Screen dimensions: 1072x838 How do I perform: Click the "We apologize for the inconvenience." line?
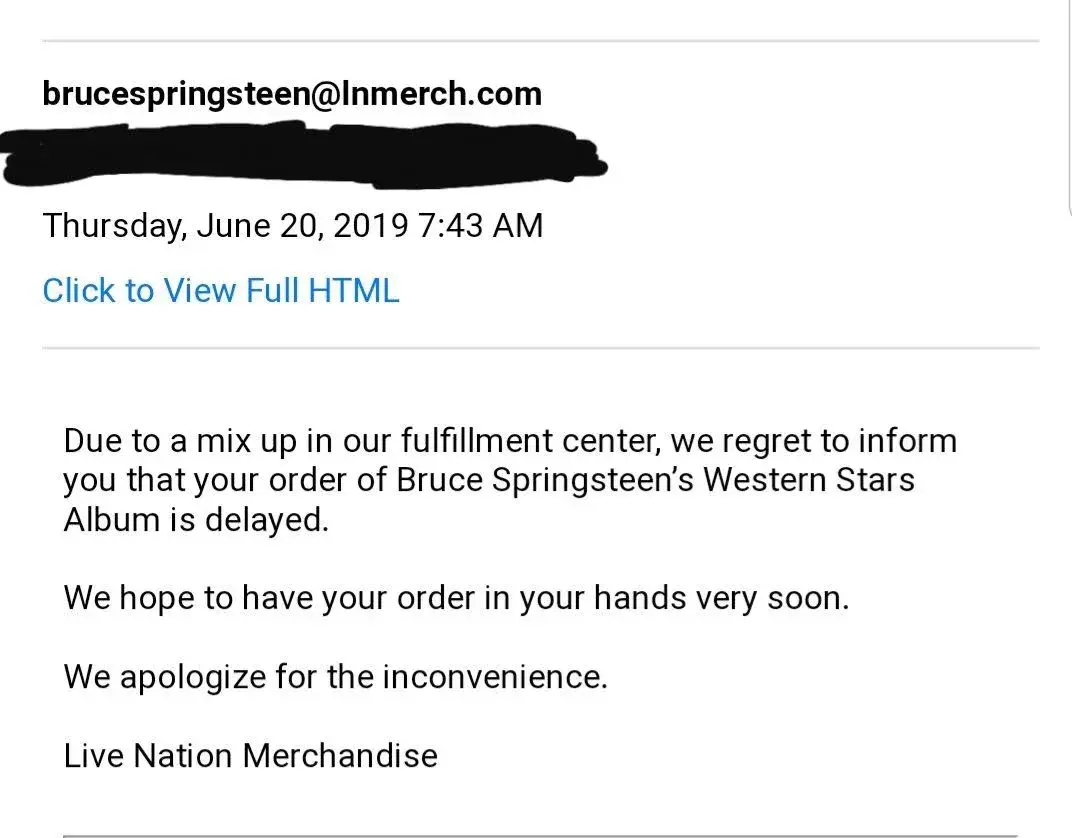click(335, 677)
